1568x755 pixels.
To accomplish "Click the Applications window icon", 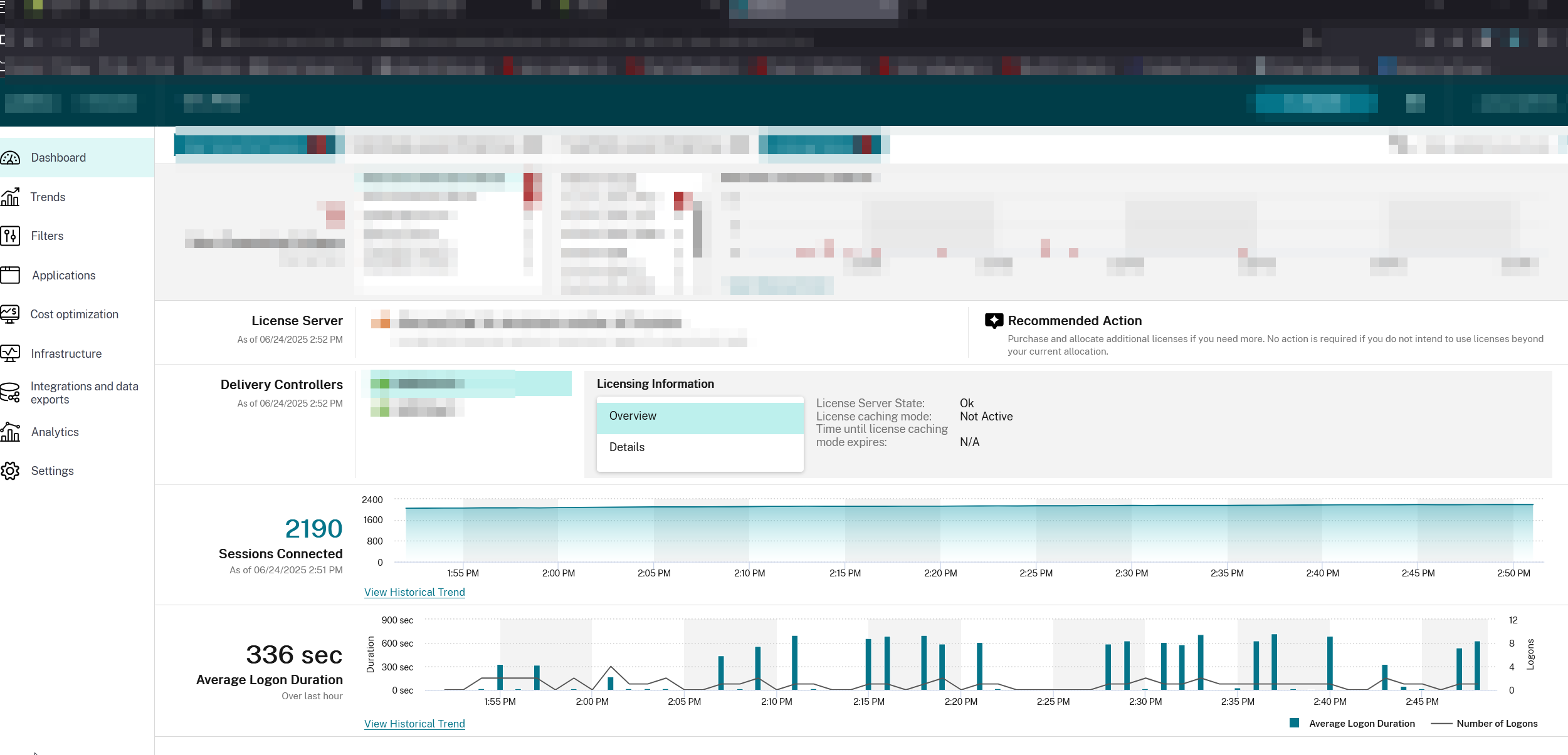I will 10,275.
